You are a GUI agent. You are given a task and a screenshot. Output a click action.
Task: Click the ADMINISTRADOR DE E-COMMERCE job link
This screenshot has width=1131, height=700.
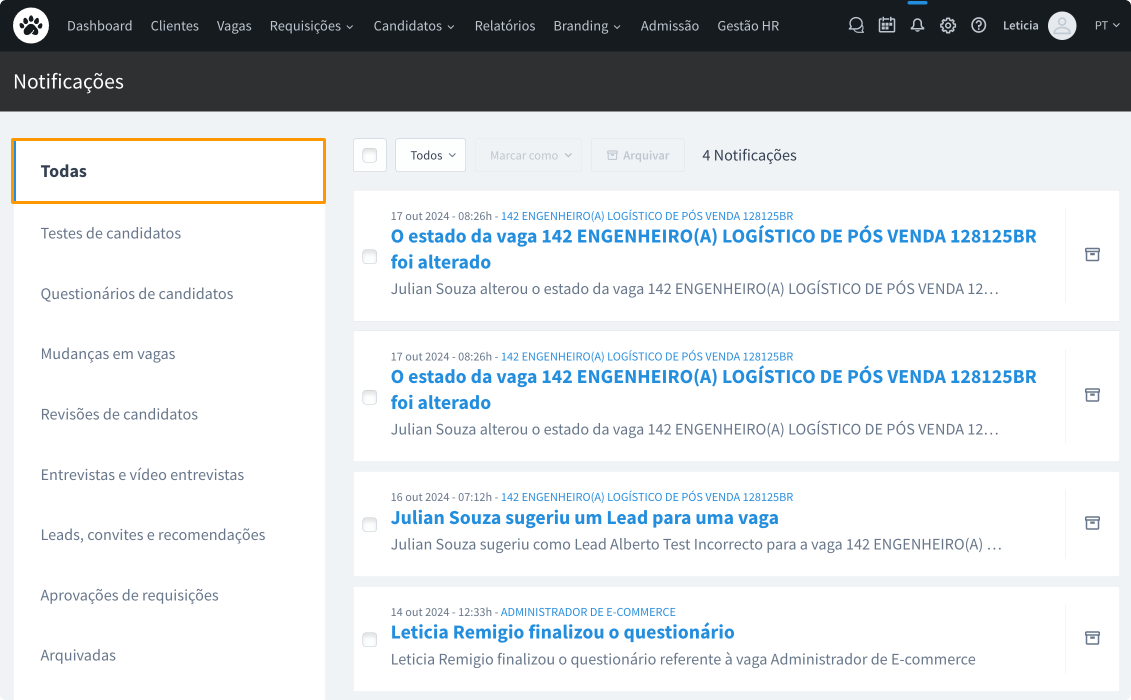(588, 612)
